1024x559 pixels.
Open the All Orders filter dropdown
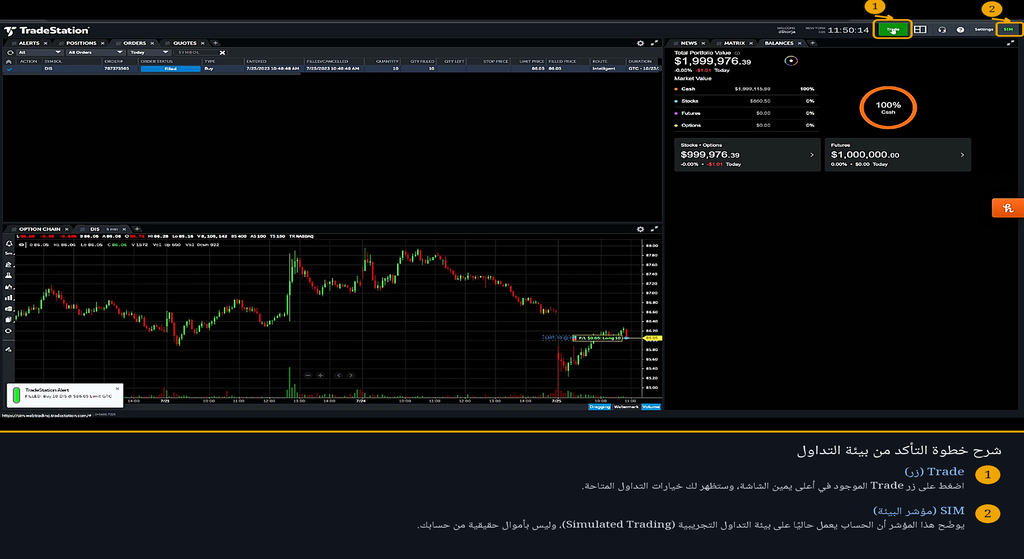95,52
